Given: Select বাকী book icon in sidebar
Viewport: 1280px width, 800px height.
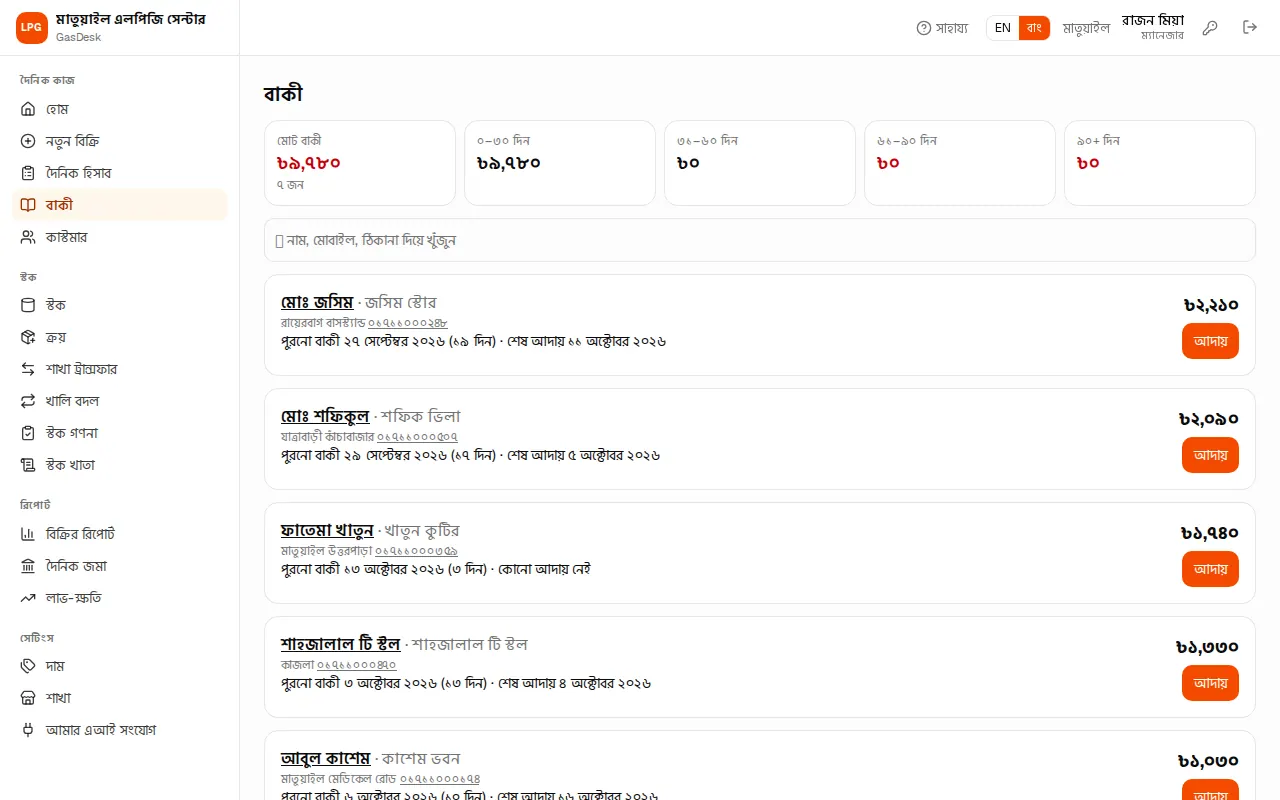Looking at the screenshot, I should tap(120, 205).
